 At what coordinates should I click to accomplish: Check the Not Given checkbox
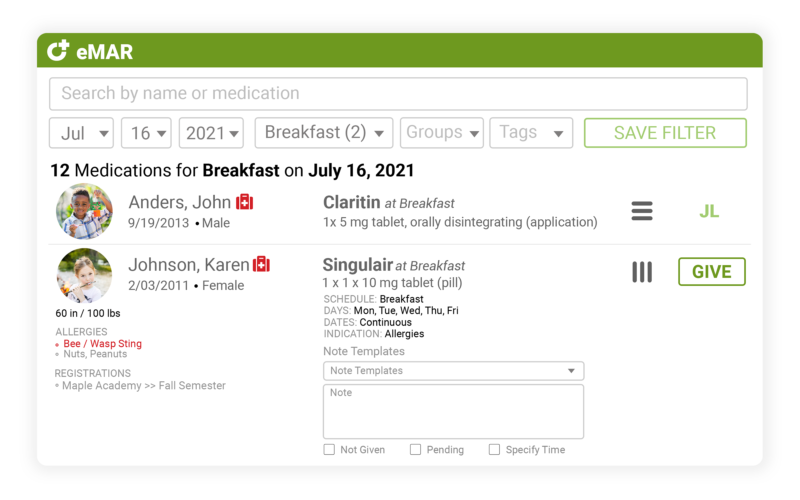pos(329,450)
